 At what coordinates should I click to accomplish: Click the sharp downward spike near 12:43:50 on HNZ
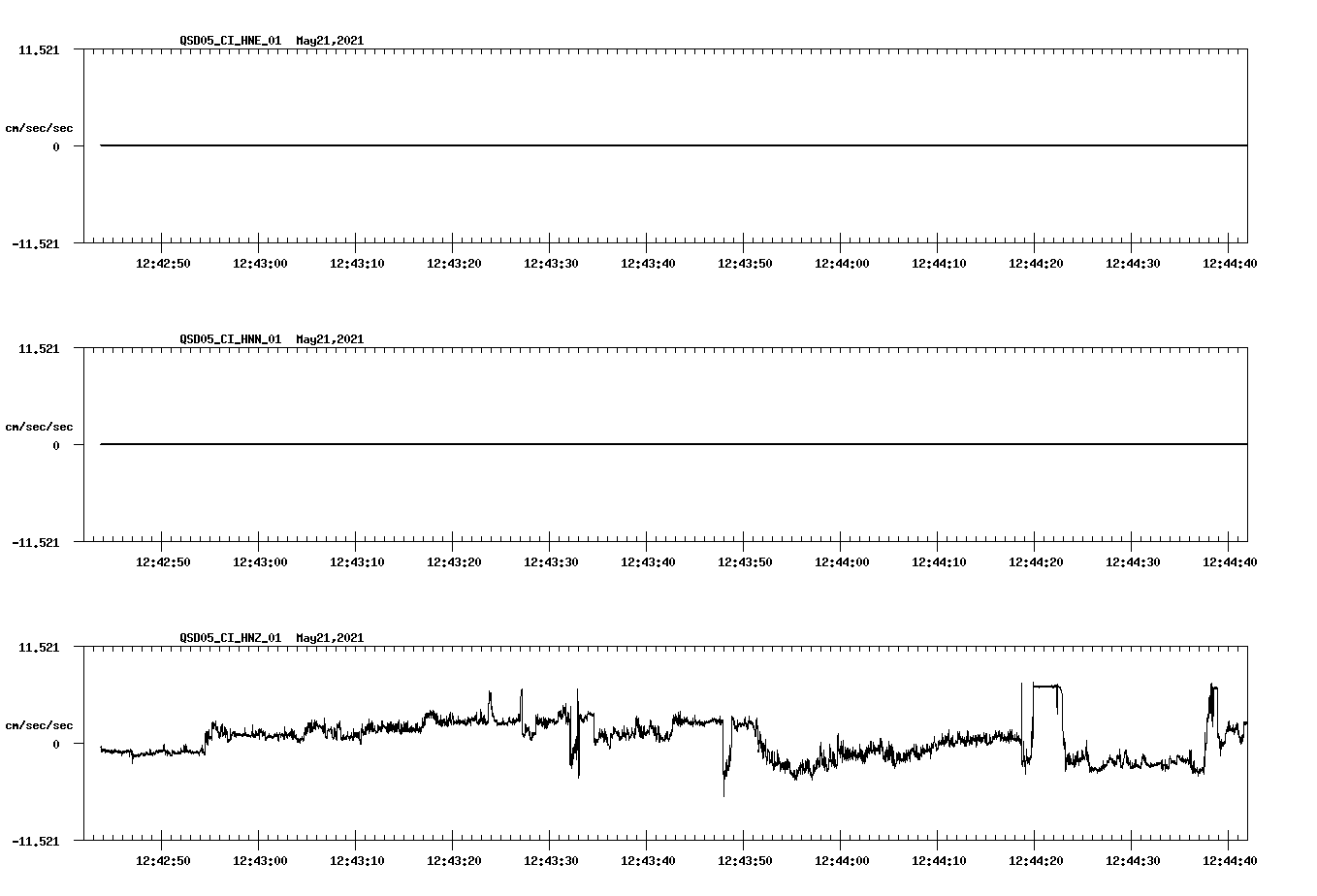coord(725,776)
